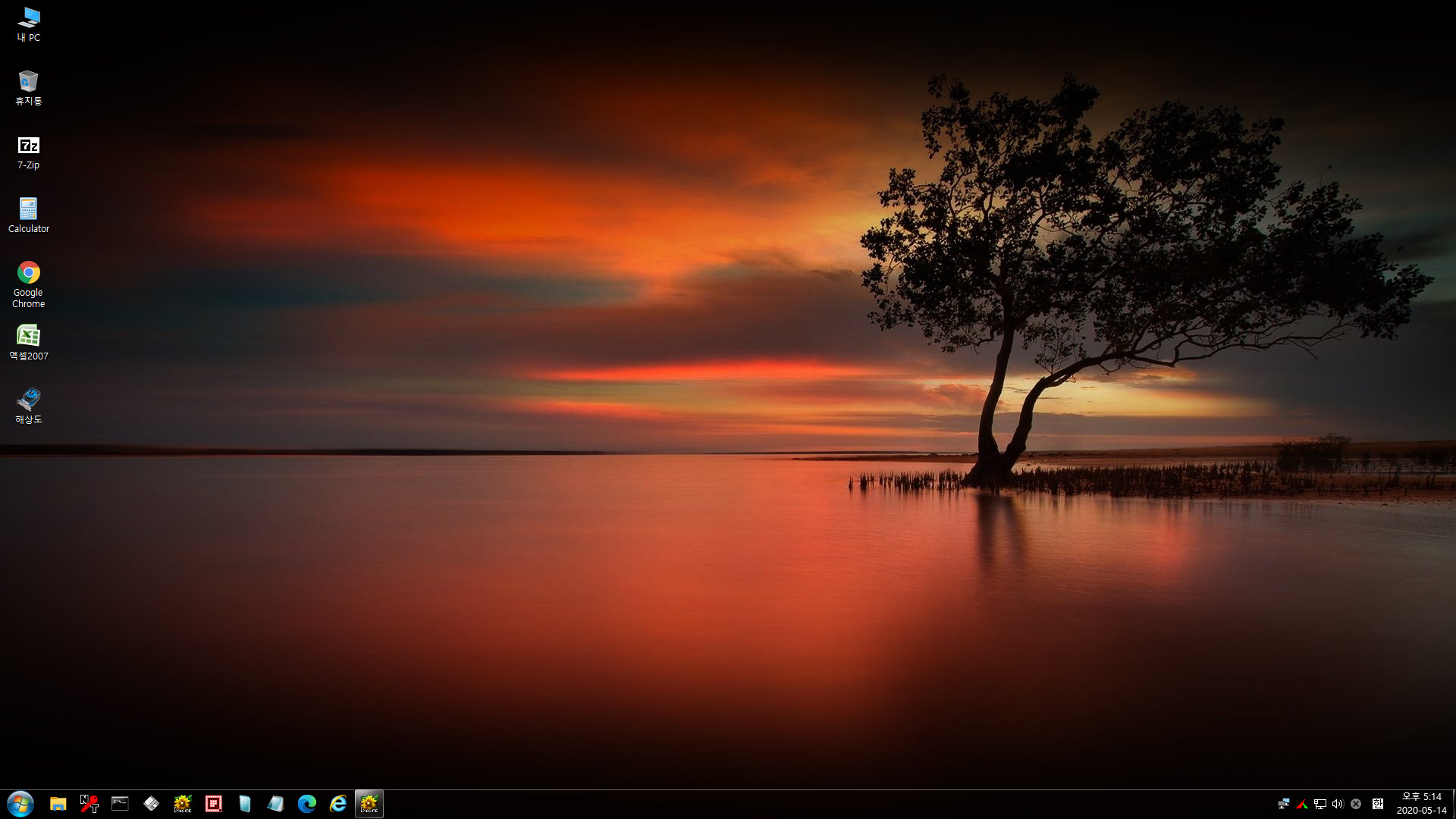Click the Show desktop strip beside the clock
This screenshot has height=819, width=1456.
point(1454,804)
